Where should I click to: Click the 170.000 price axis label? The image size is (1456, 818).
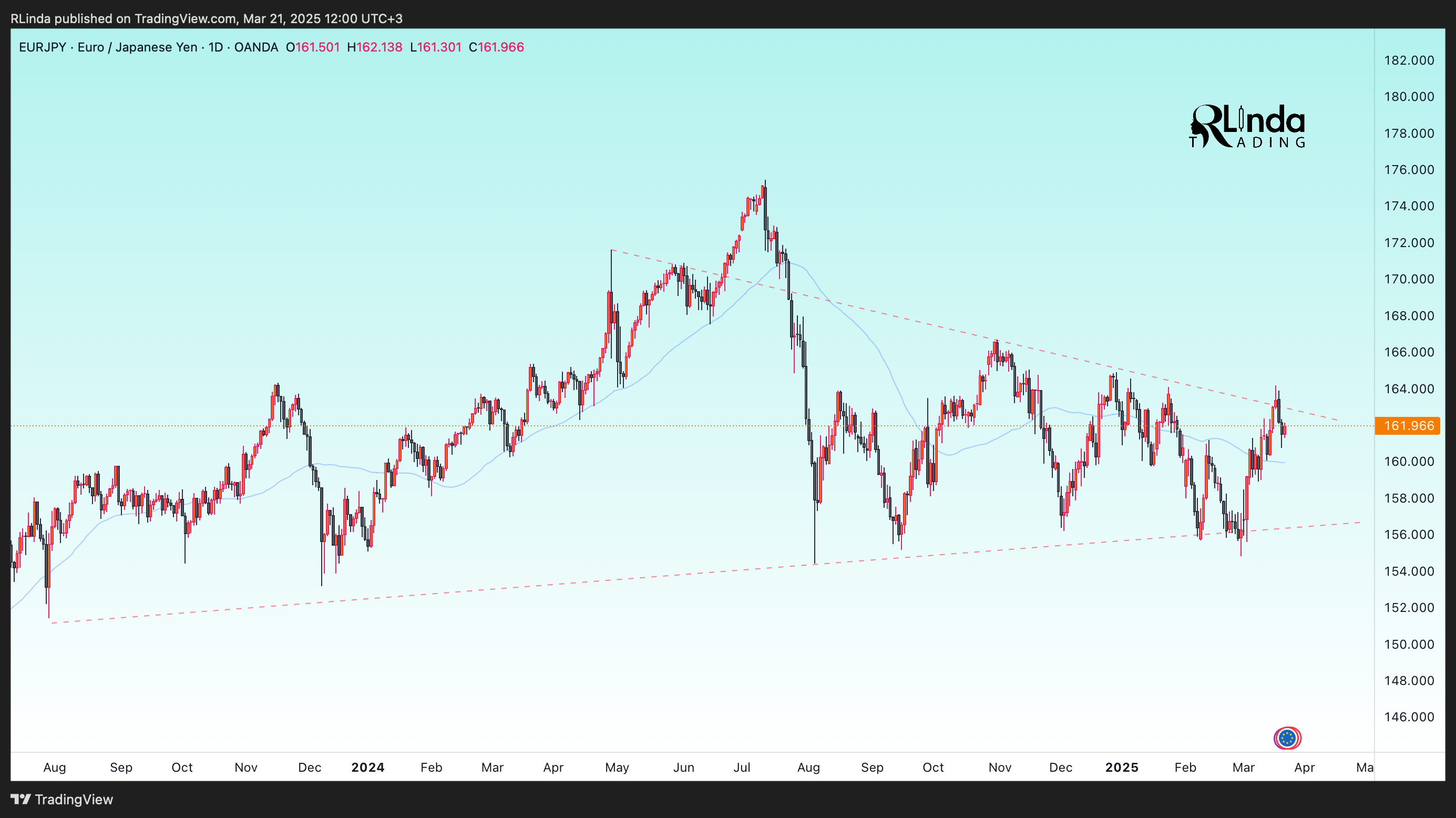point(1409,279)
